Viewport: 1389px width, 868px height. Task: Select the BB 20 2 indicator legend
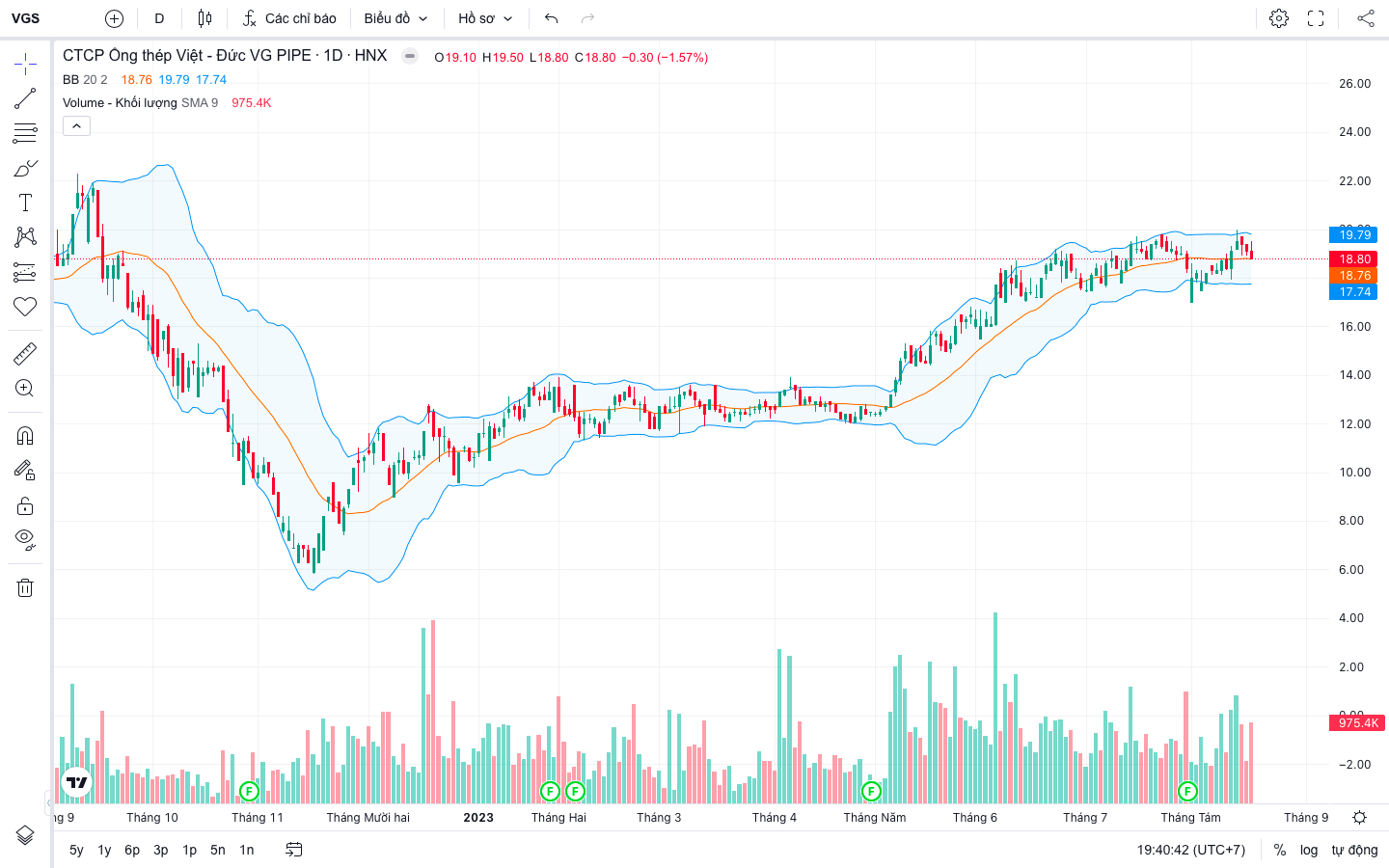[85, 80]
